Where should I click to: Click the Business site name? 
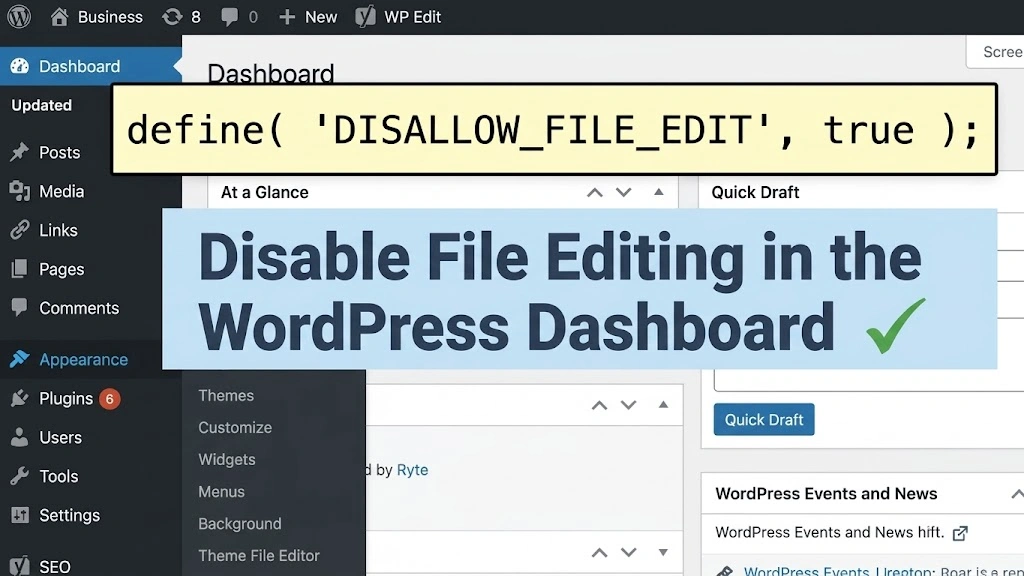tap(110, 17)
